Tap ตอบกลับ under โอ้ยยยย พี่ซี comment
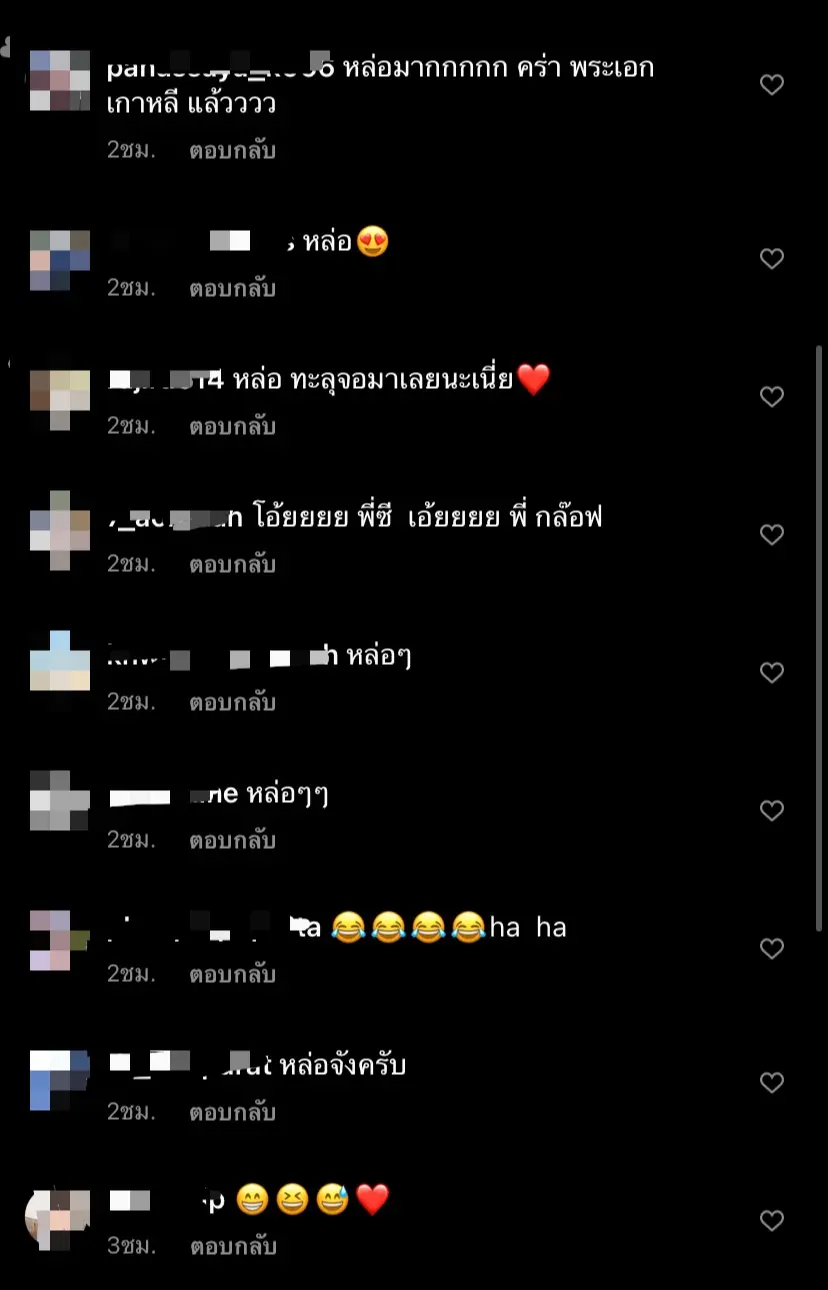828x1290 pixels. (232, 565)
